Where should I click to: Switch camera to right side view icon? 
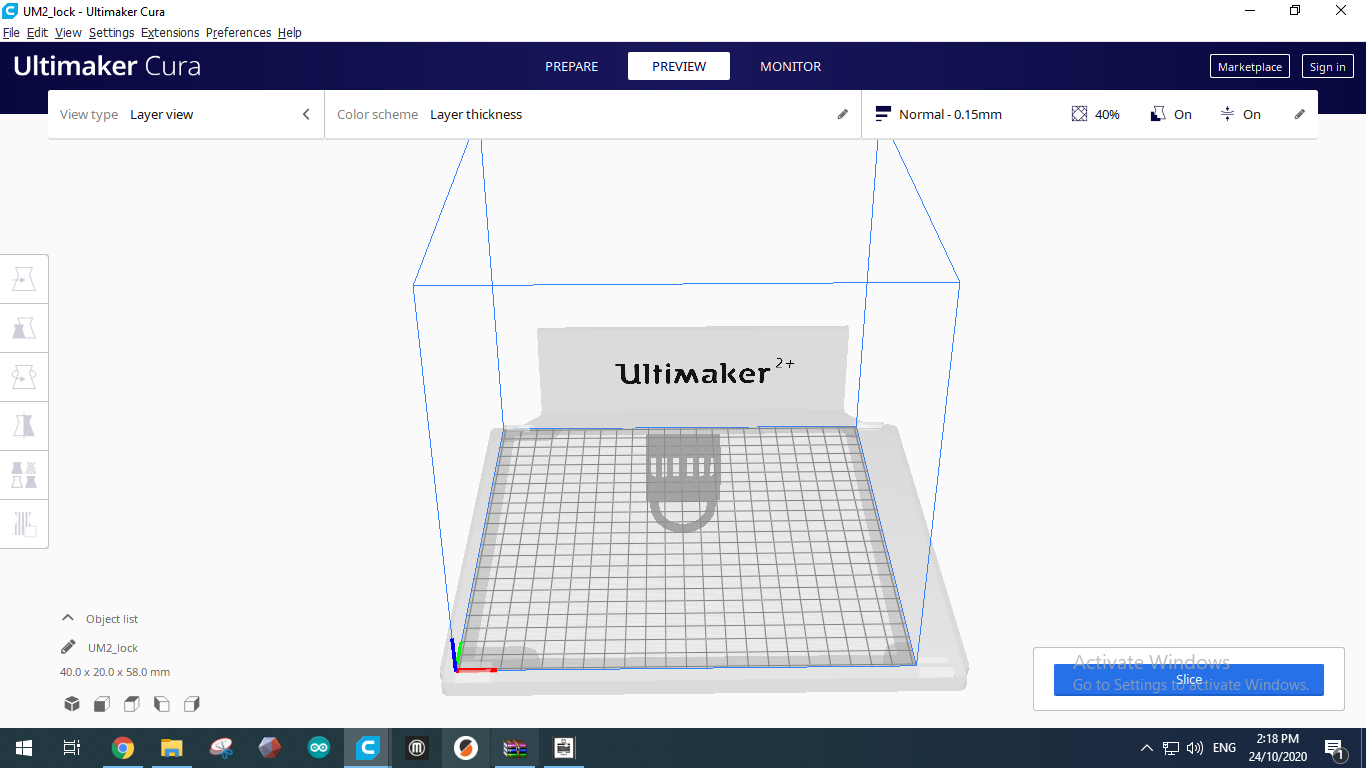(192, 704)
